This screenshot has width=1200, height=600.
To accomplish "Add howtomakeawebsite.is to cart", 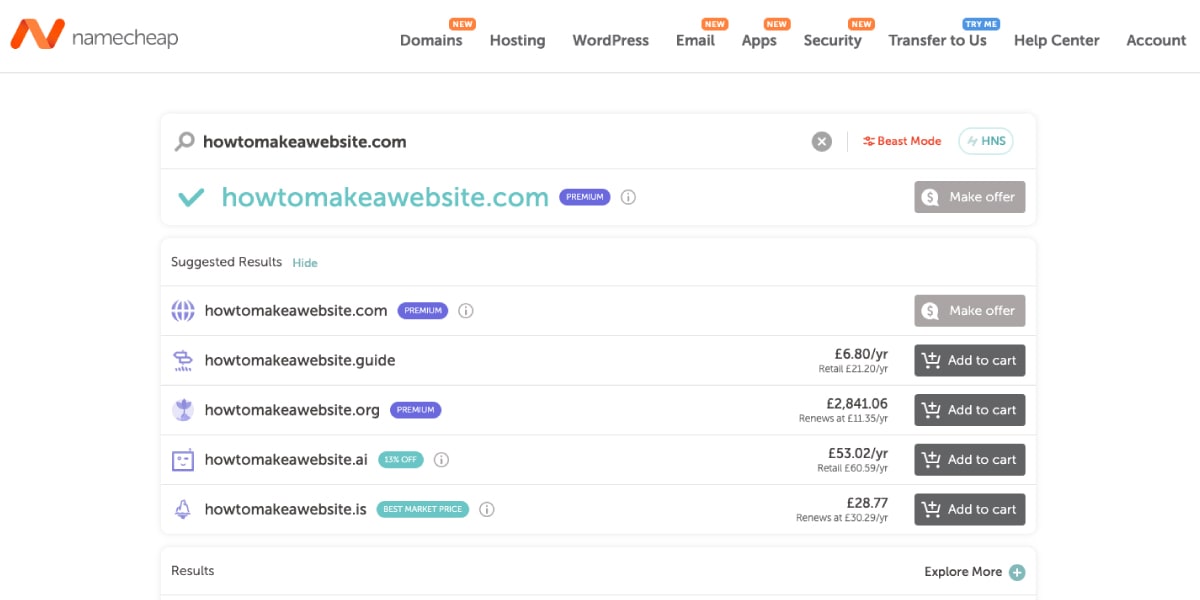I will tap(970, 510).
